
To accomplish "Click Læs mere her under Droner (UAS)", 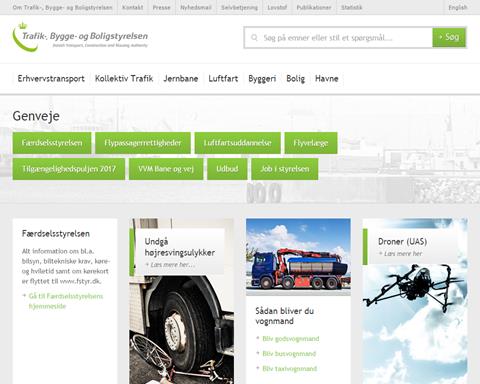I will [x=401, y=254].
